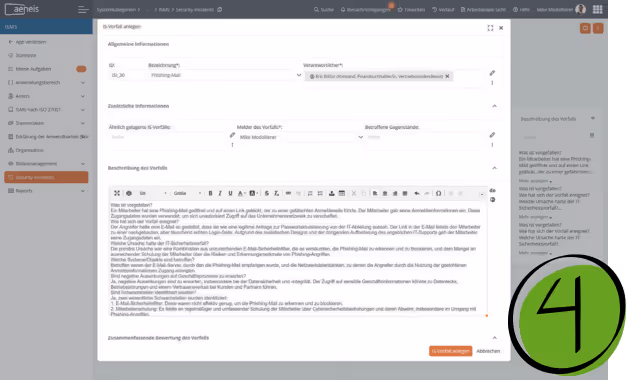Screen dimensions: 640x380
Task: Collapse Zusammenfassende Bewertung des Vorfalls section
Action: pyautogui.click(x=494, y=338)
